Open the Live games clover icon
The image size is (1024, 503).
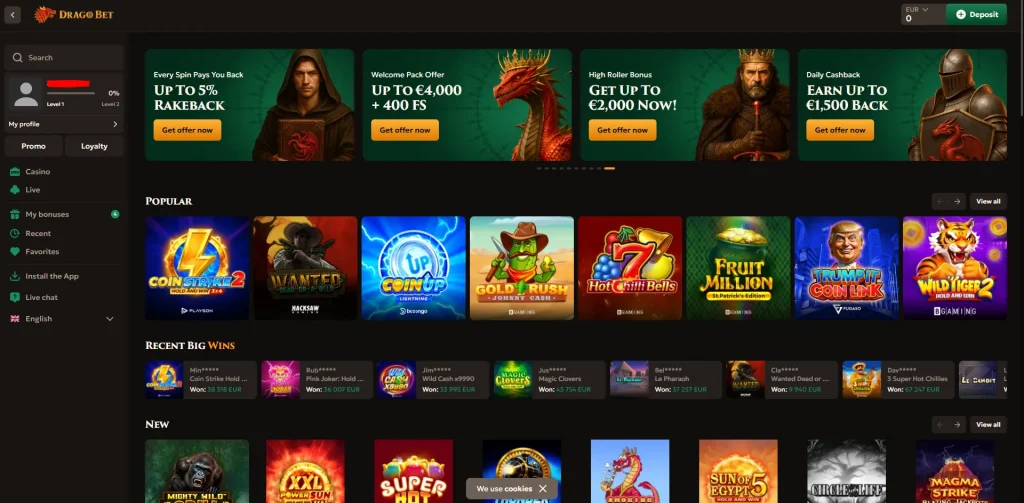pyautogui.click(x=15, y=189)
